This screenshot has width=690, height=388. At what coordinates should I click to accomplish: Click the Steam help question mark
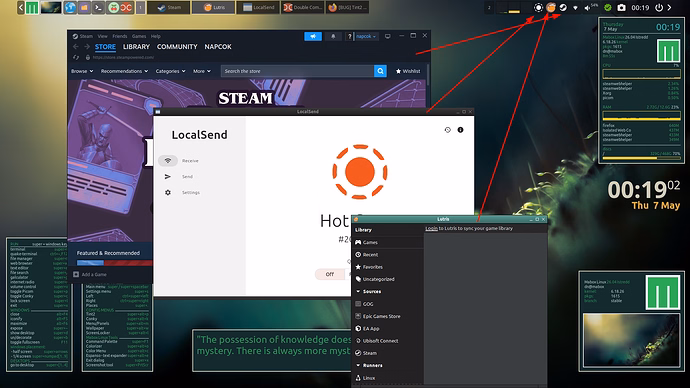[x=349, y=37]
